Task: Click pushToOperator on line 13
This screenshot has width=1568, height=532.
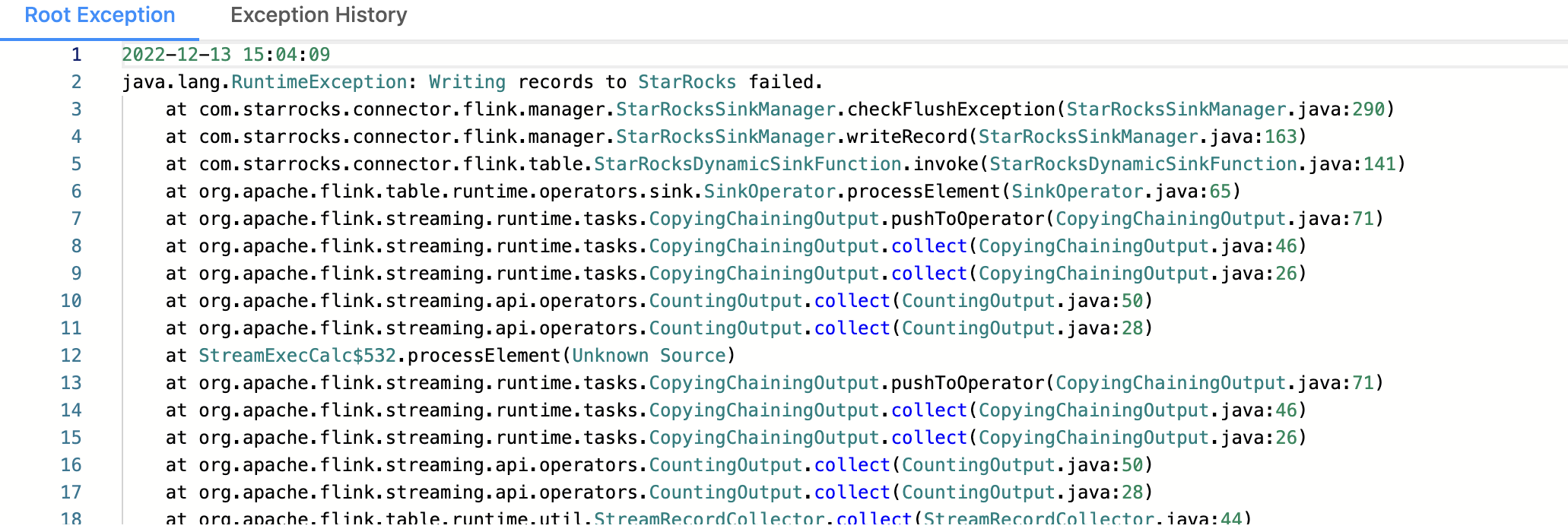Action: point(967,383)
